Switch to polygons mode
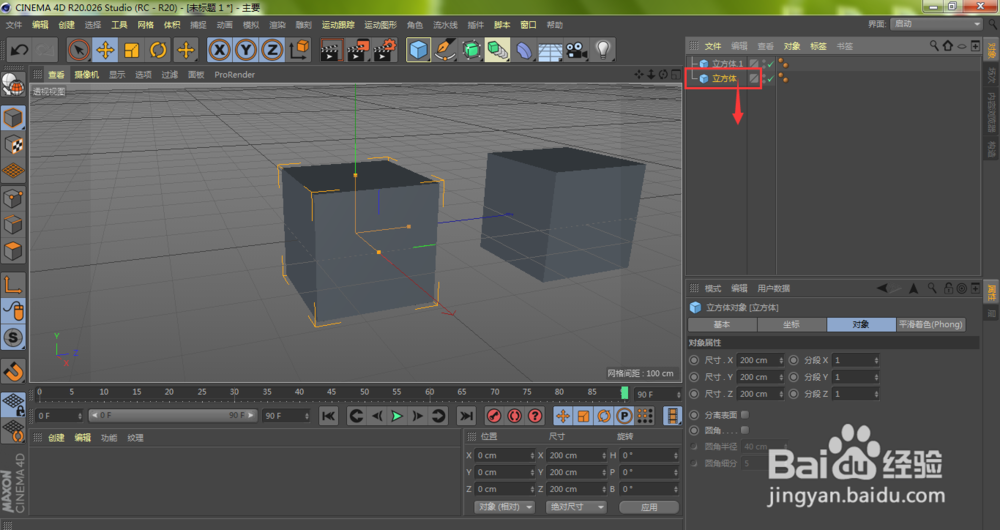1000x530 pixels. click(x=13, y=251)
